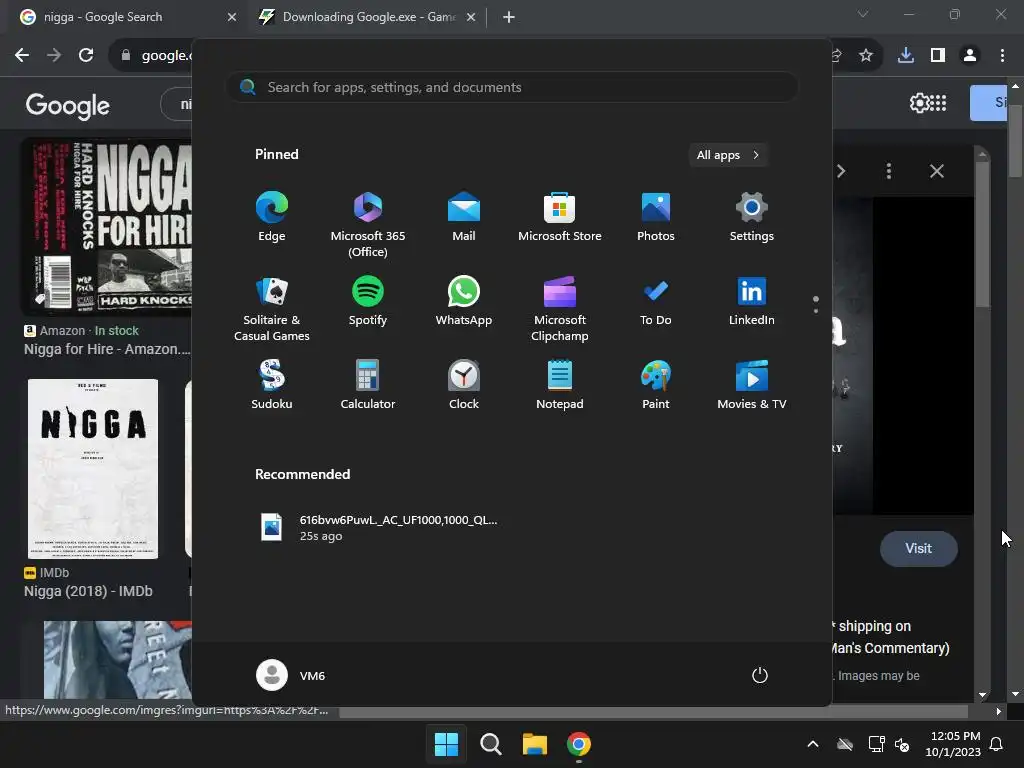Open the notification bell on taskbar
The width and height of the screenshot is (1024, 768).
(997, 744)
